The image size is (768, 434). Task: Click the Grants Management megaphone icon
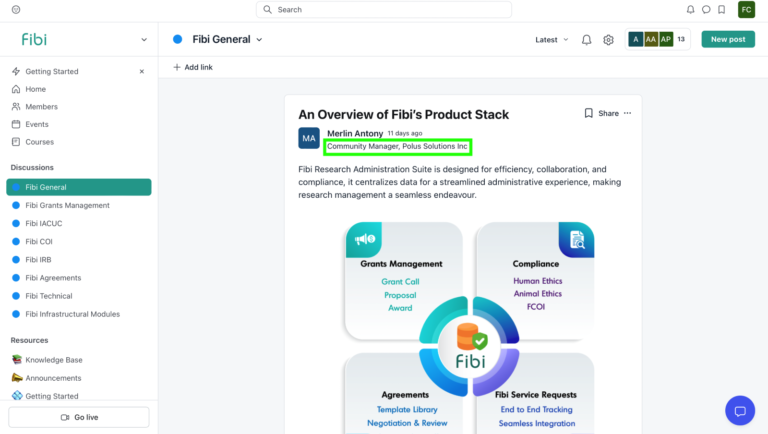pyautogui.click(x=364, y=239)
